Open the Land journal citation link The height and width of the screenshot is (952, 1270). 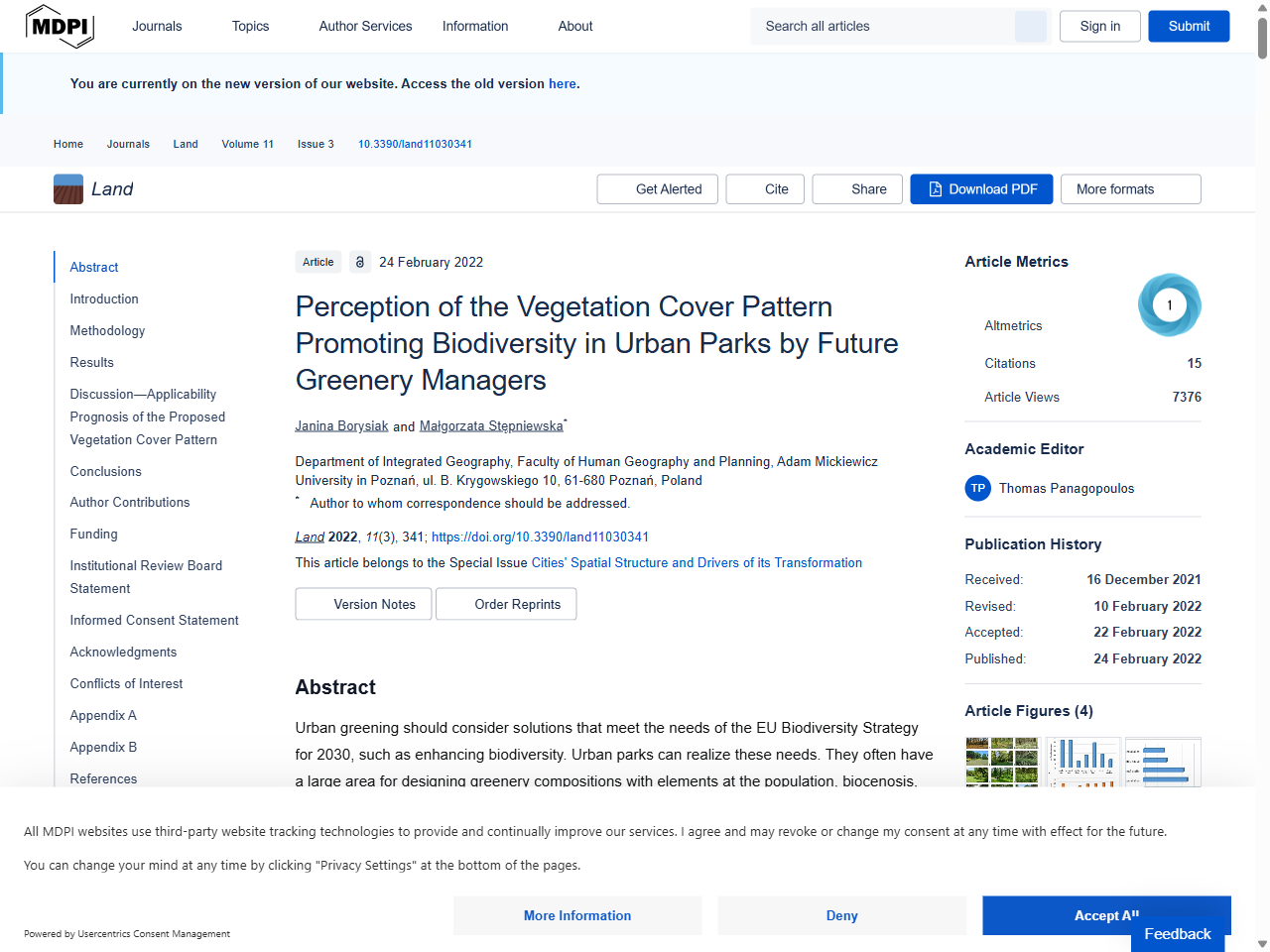pos(310,536)
